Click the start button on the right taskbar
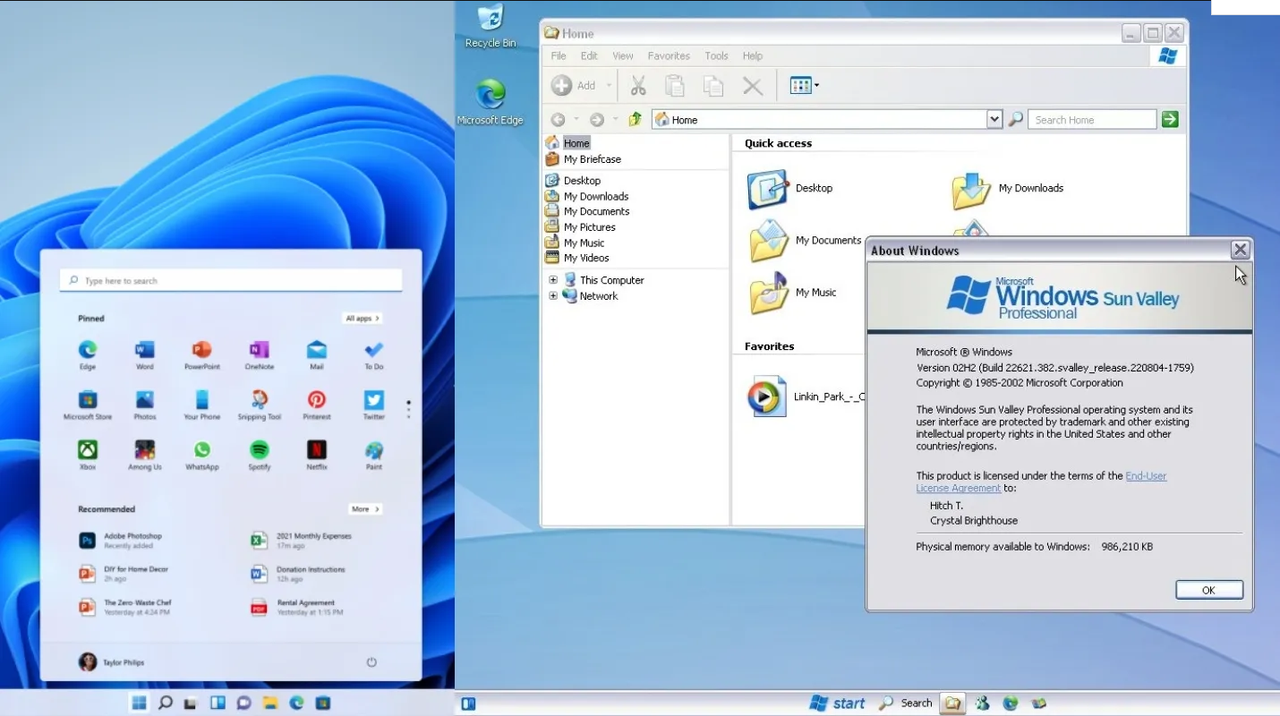The height and width of the screenshot is (716, 1280). (837, 703)
